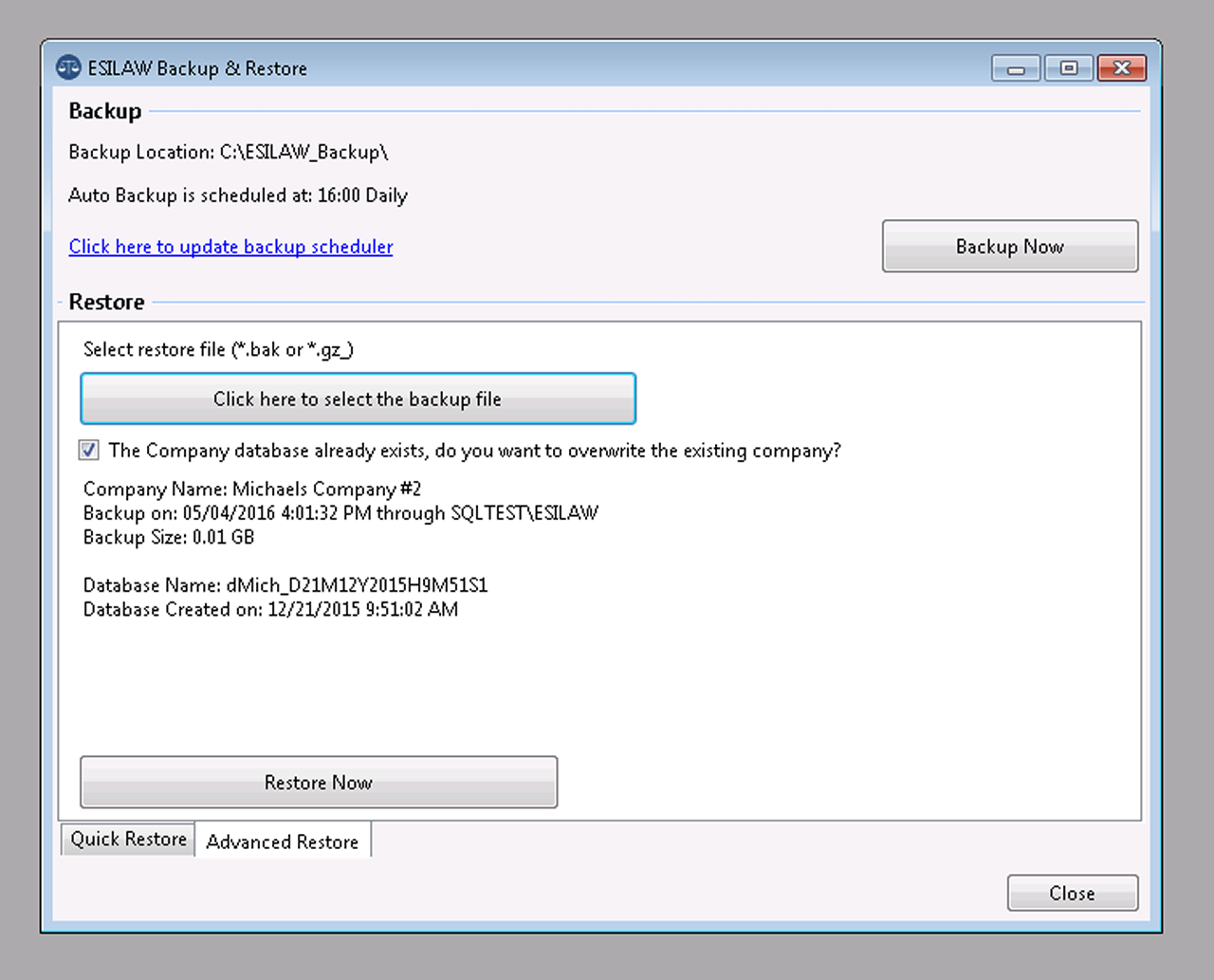Click the Restore section heading
The width and height of the screenshot is (1214, 980).
(x=106, y=302)
